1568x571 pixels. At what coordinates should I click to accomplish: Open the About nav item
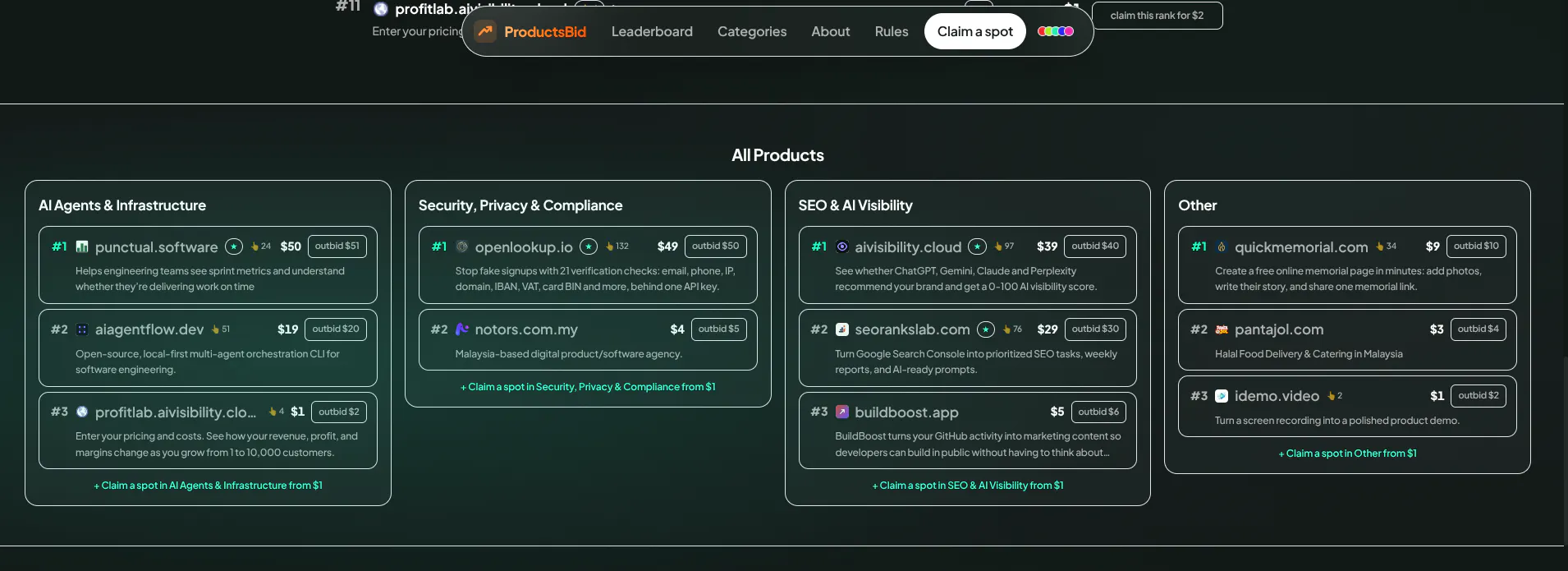pos(831,31)
